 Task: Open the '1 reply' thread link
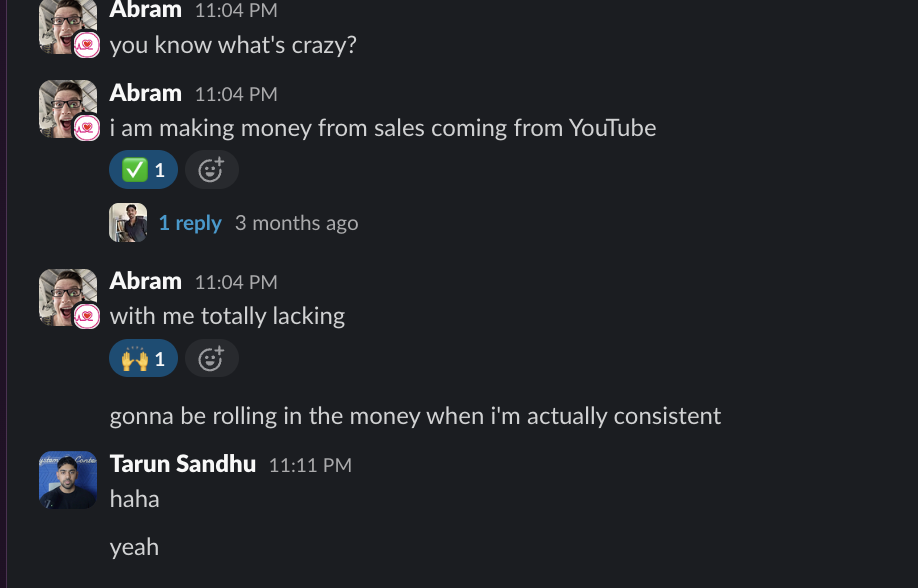tap(190, 223)
